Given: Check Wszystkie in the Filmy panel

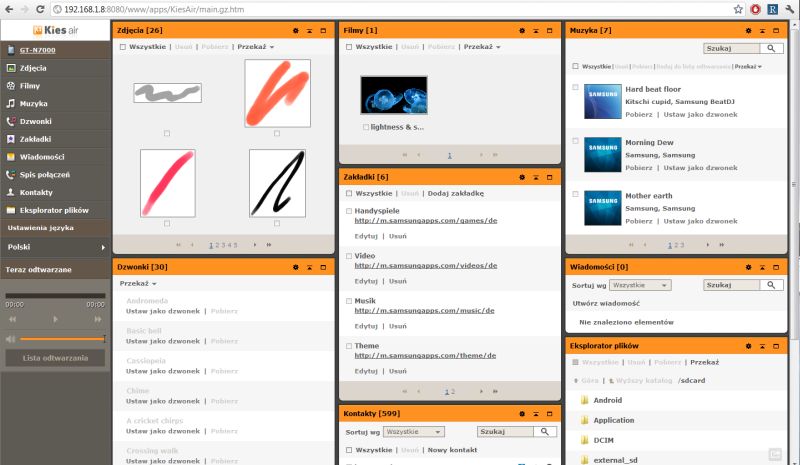Looking at the screenshot, I should point(349,47).
